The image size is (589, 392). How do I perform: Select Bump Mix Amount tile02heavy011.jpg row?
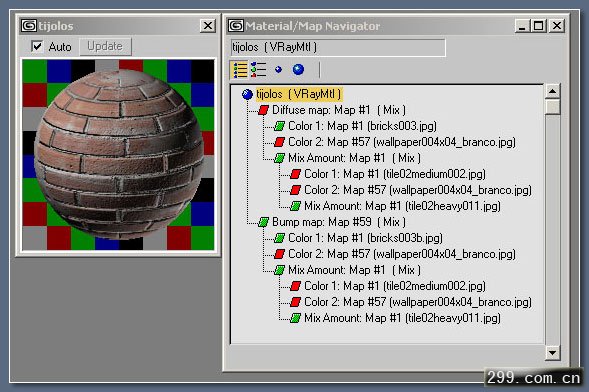click(402, 318)
